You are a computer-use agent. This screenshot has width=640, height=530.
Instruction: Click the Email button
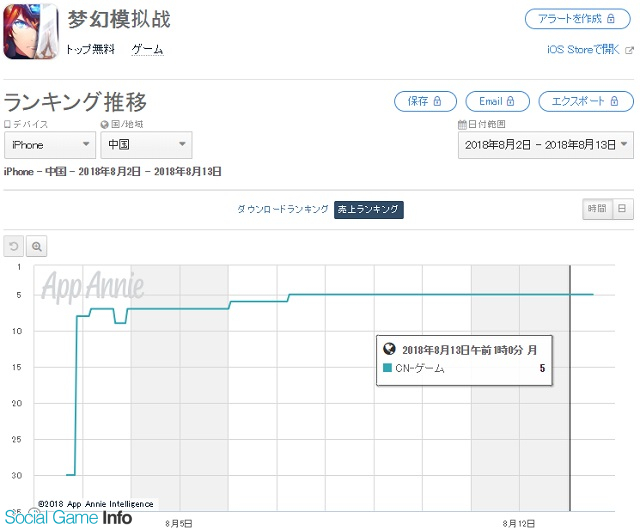click(498, 101)
